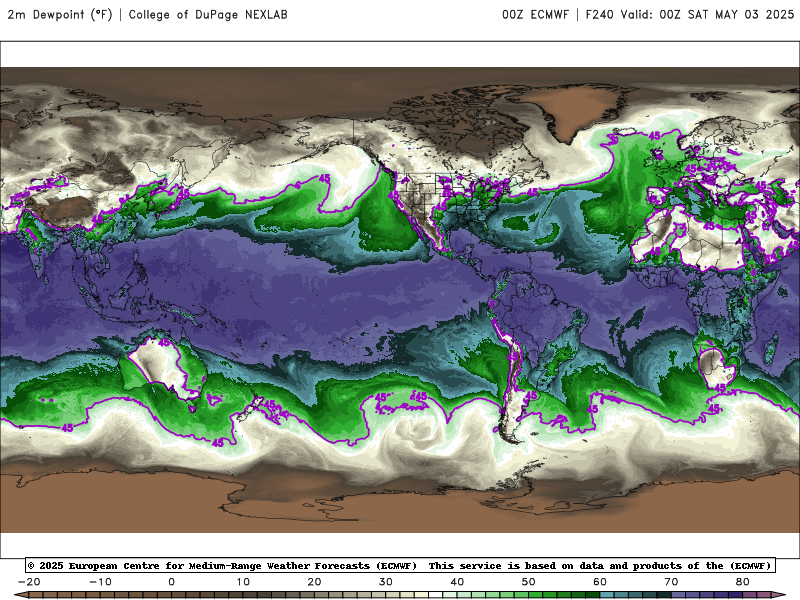This screenshot has width=800, height=600.
Task: Click the "10" color scale label
Action: [243, 582]
